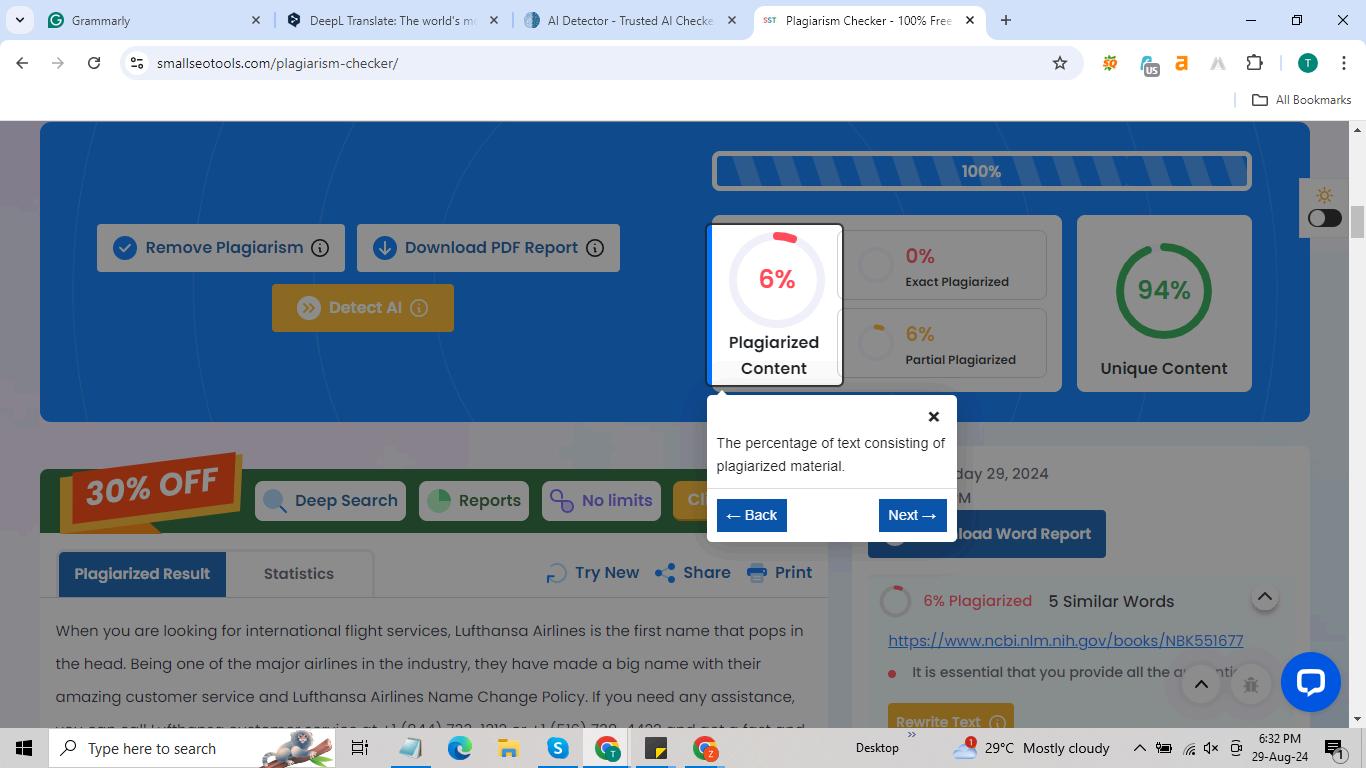The height and width of the screenshot is (768, 1366).
Task: Open the Extensions puzzle menu
Action: tap(1254, 63)
